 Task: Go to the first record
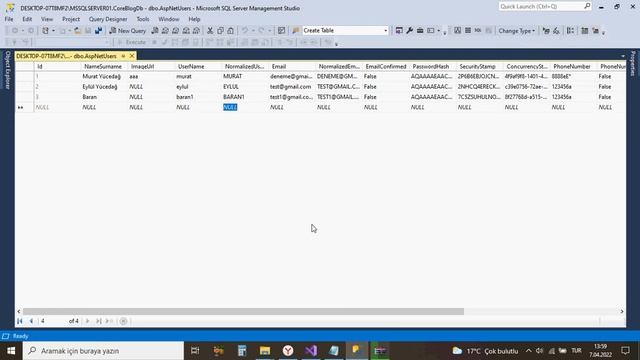[20, 321]
